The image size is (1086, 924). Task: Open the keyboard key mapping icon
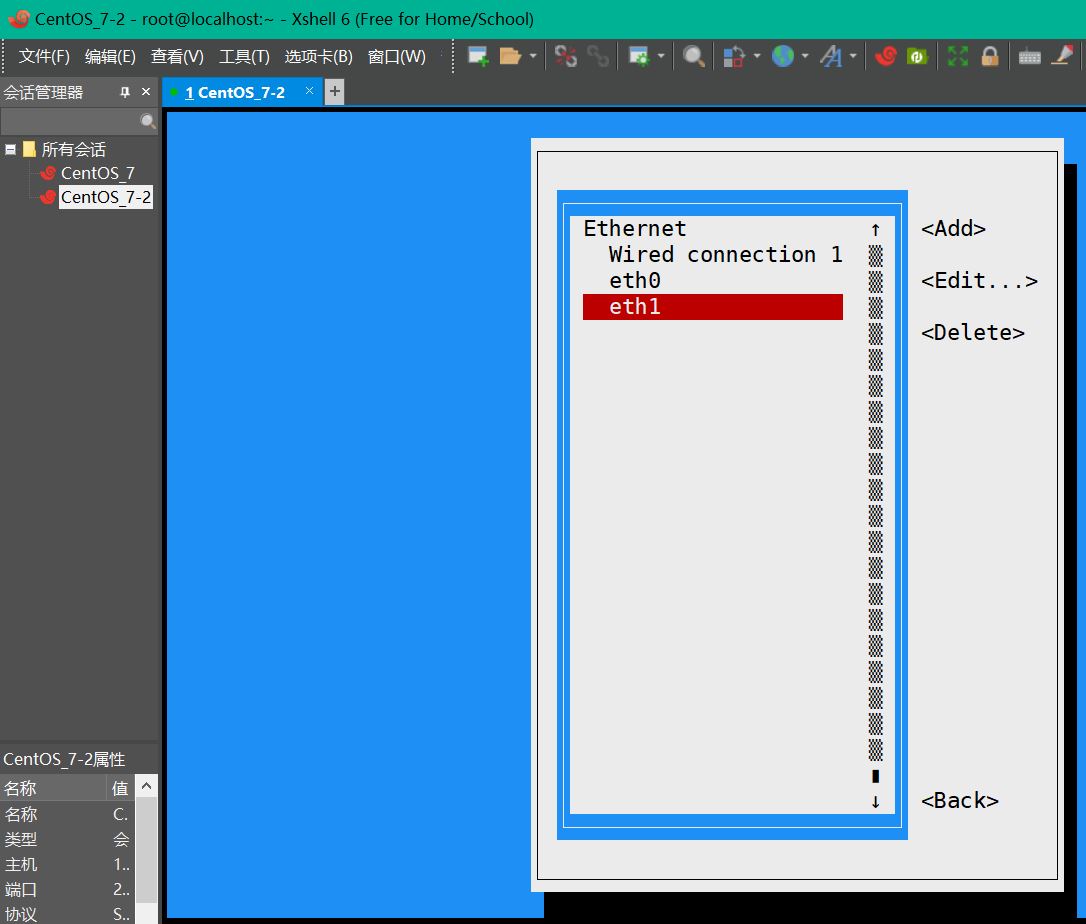pyautogui.click(x=1030, y=57)
